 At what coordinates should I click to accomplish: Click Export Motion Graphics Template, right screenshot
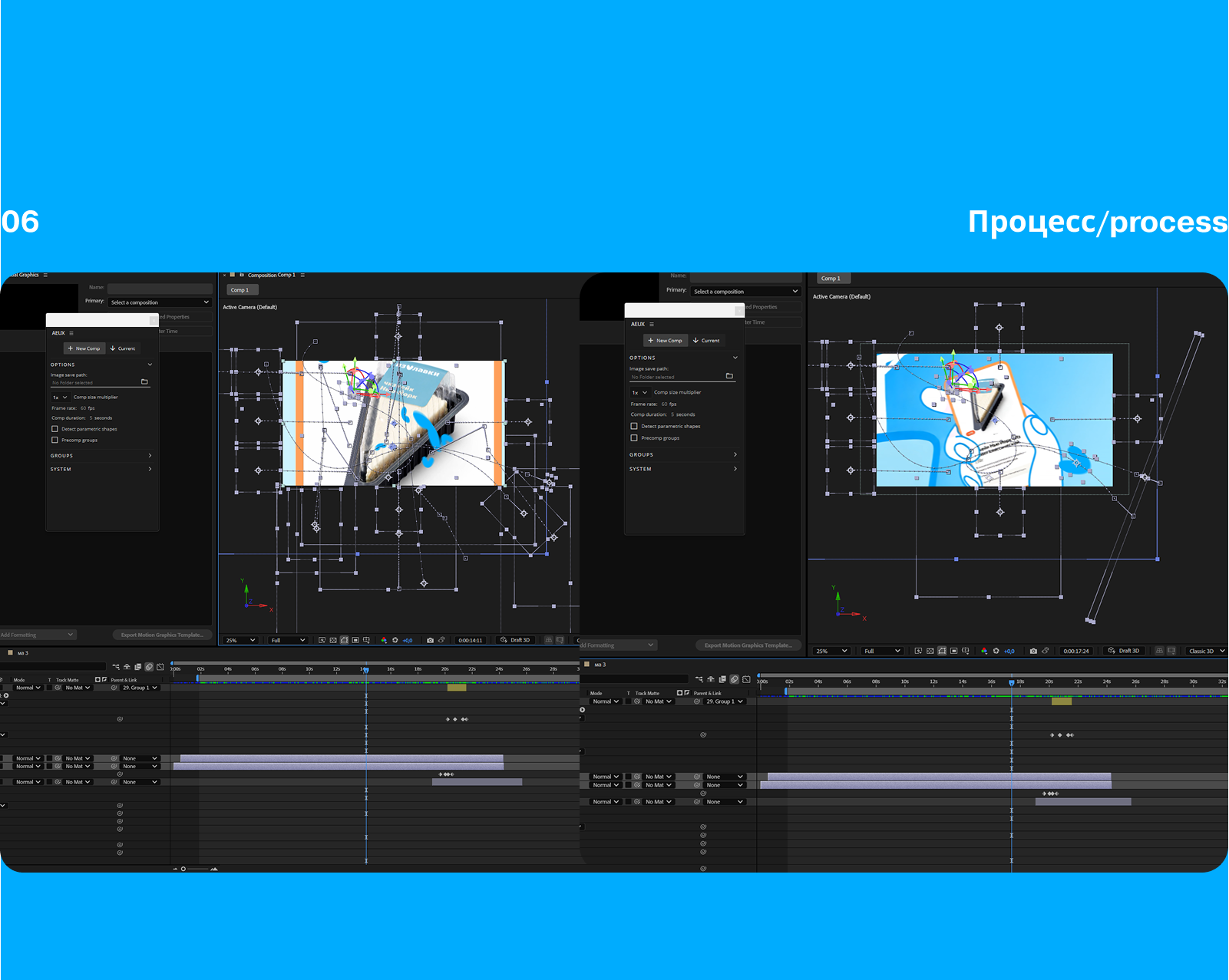coord(748,645)
